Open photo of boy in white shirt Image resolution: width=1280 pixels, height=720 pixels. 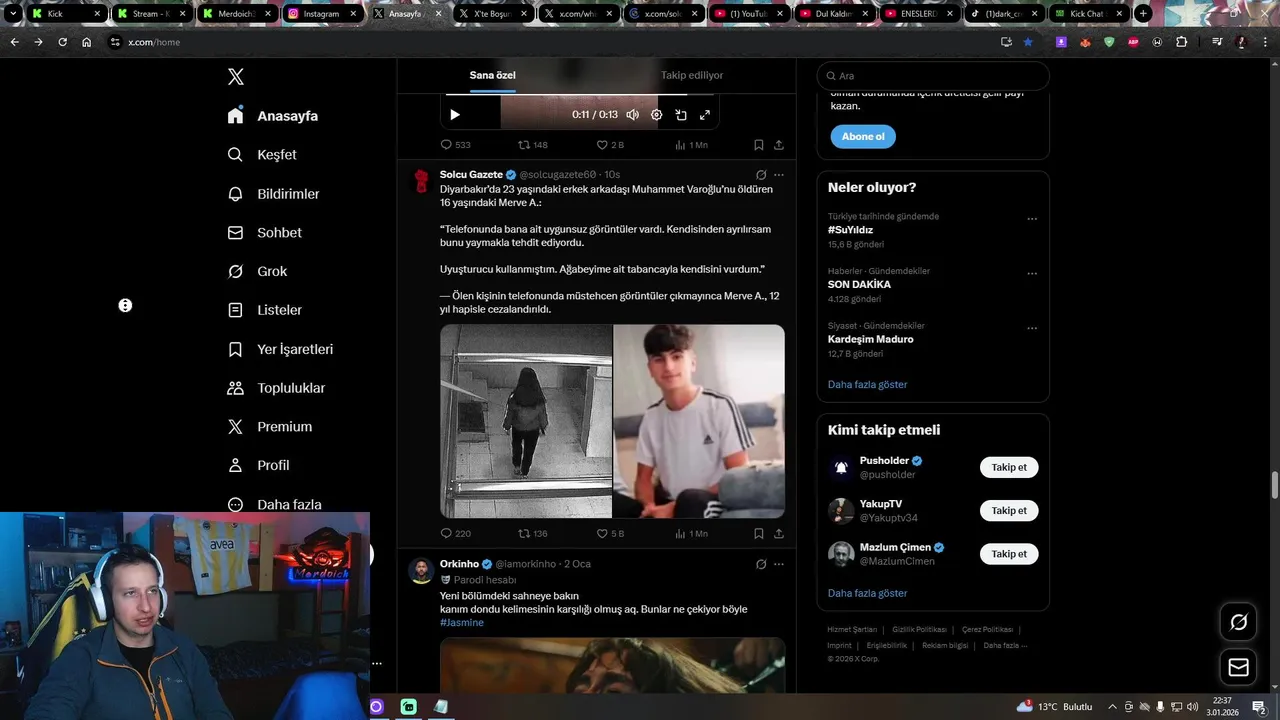point(699,421)
